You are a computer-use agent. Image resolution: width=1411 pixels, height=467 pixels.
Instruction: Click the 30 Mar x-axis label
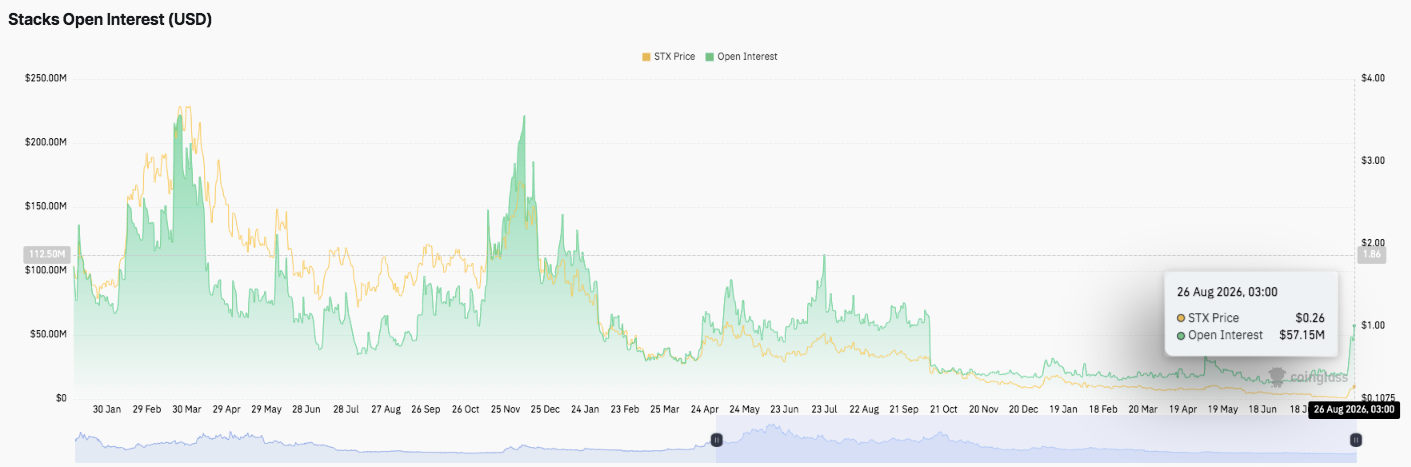pyautogui.click(x=187, y=410)
